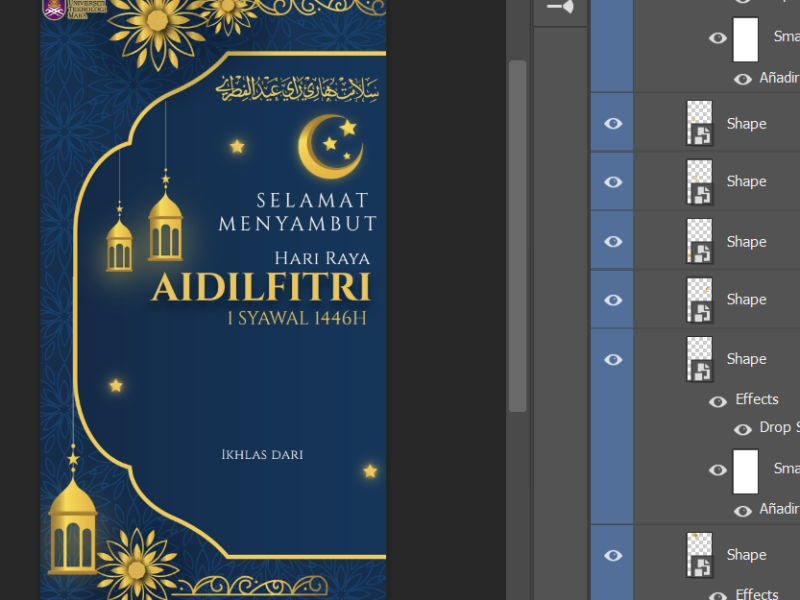
Task: Select the lower white smart filter mask thumbnail
Action: (x=746, y=471)
